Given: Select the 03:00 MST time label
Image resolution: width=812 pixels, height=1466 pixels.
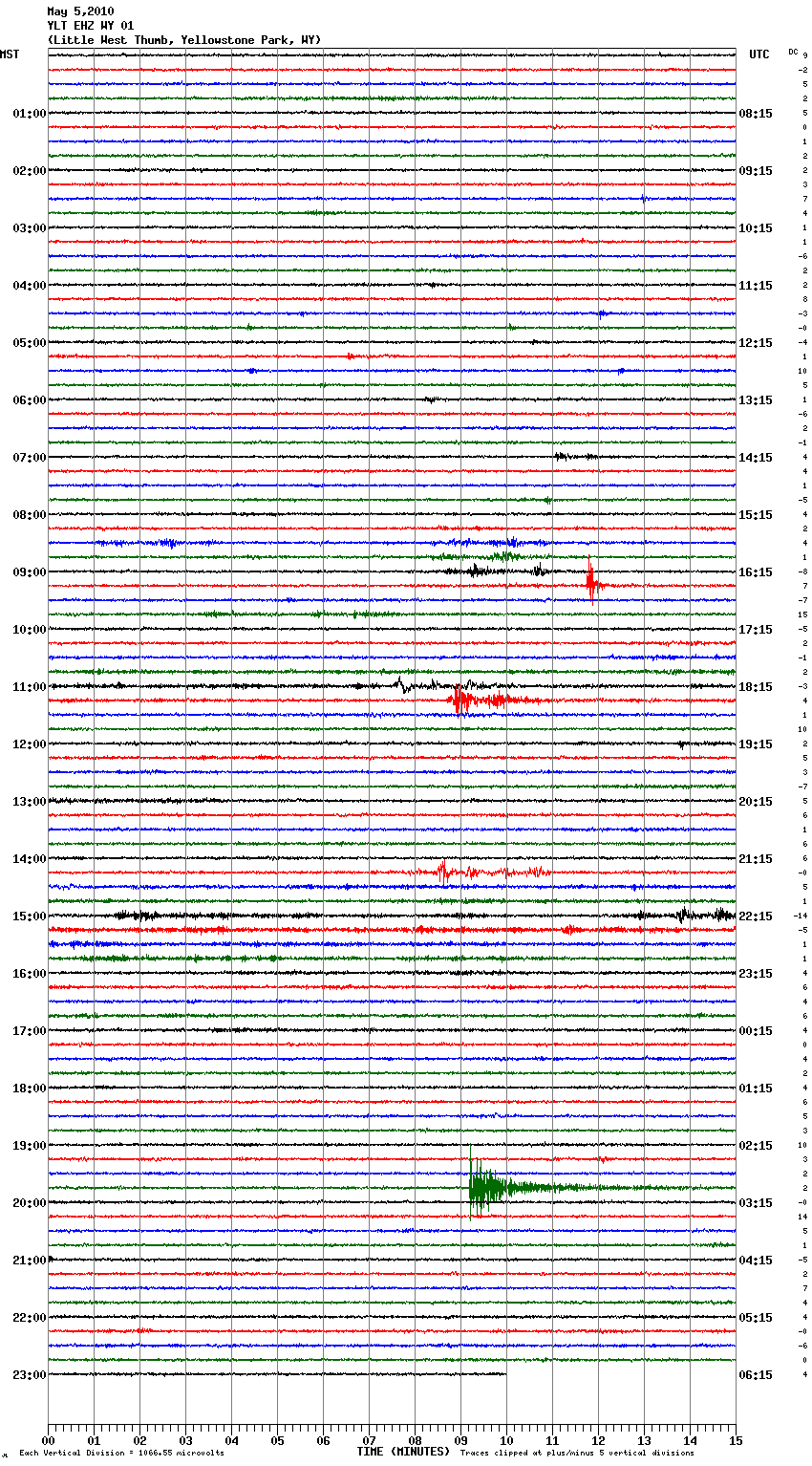Looking at the screenshot, I should pos(30,228).
